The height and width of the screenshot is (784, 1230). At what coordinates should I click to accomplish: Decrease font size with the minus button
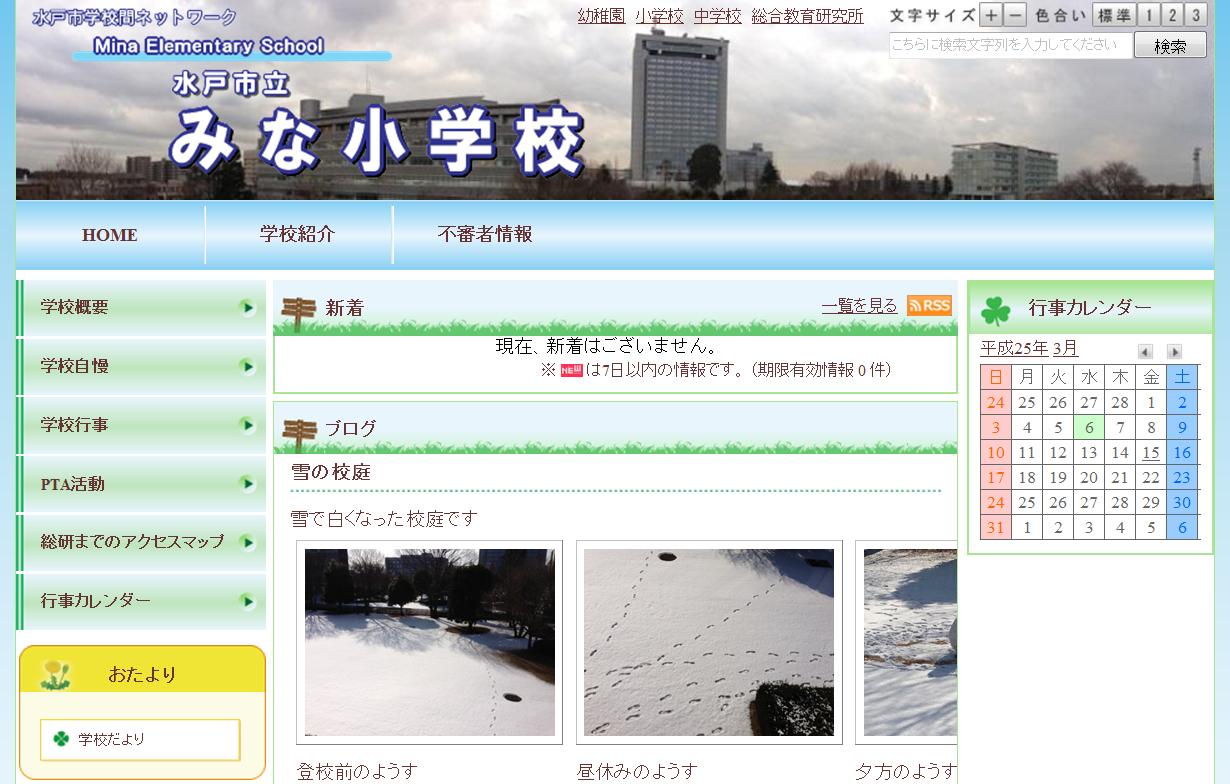1015,15
